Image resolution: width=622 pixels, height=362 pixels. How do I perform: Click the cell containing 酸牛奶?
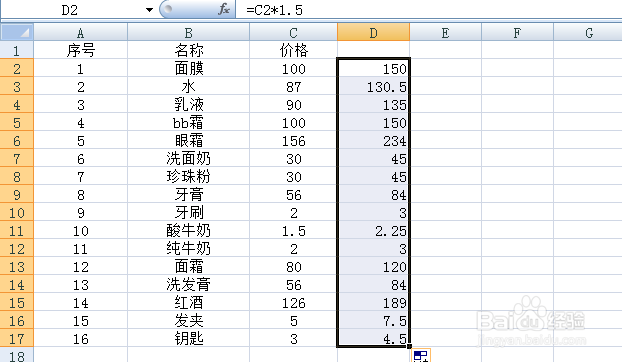[x=188, y=231]
